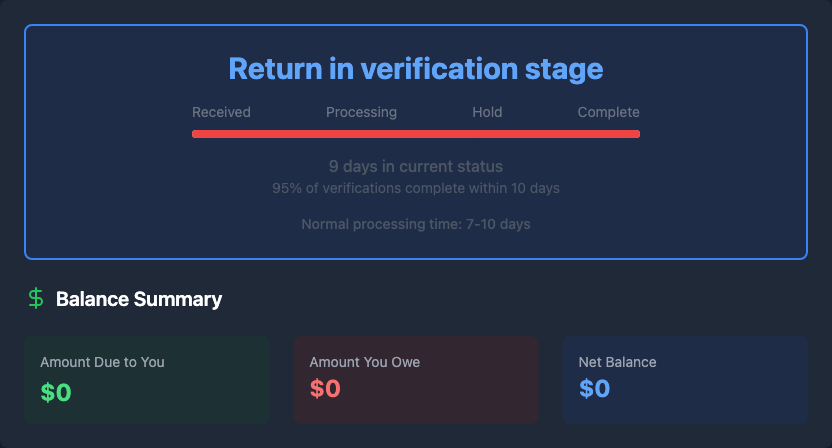The width and height of the screenshot is (832, 448).
Task: Click the red progress bar
Action: [x=415, y=133]
